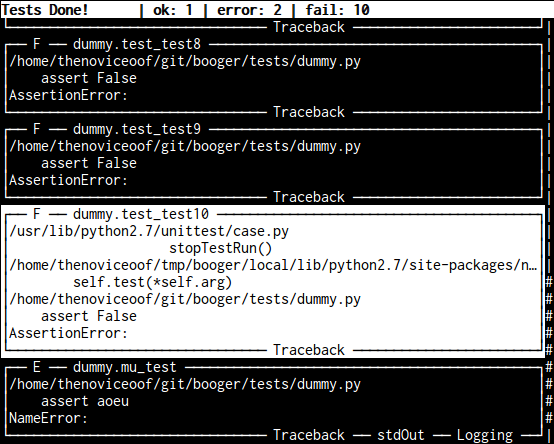The height and width of the screenshot is (444, 554).
Task: Select the dummy.test_test9 panel header
Action: point(137,129)
